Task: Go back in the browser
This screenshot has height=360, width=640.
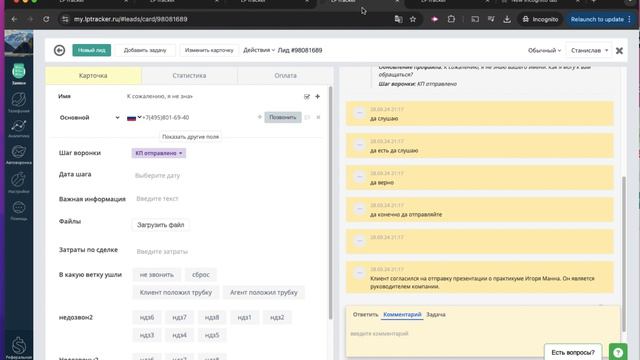Action: pos(14,19)
